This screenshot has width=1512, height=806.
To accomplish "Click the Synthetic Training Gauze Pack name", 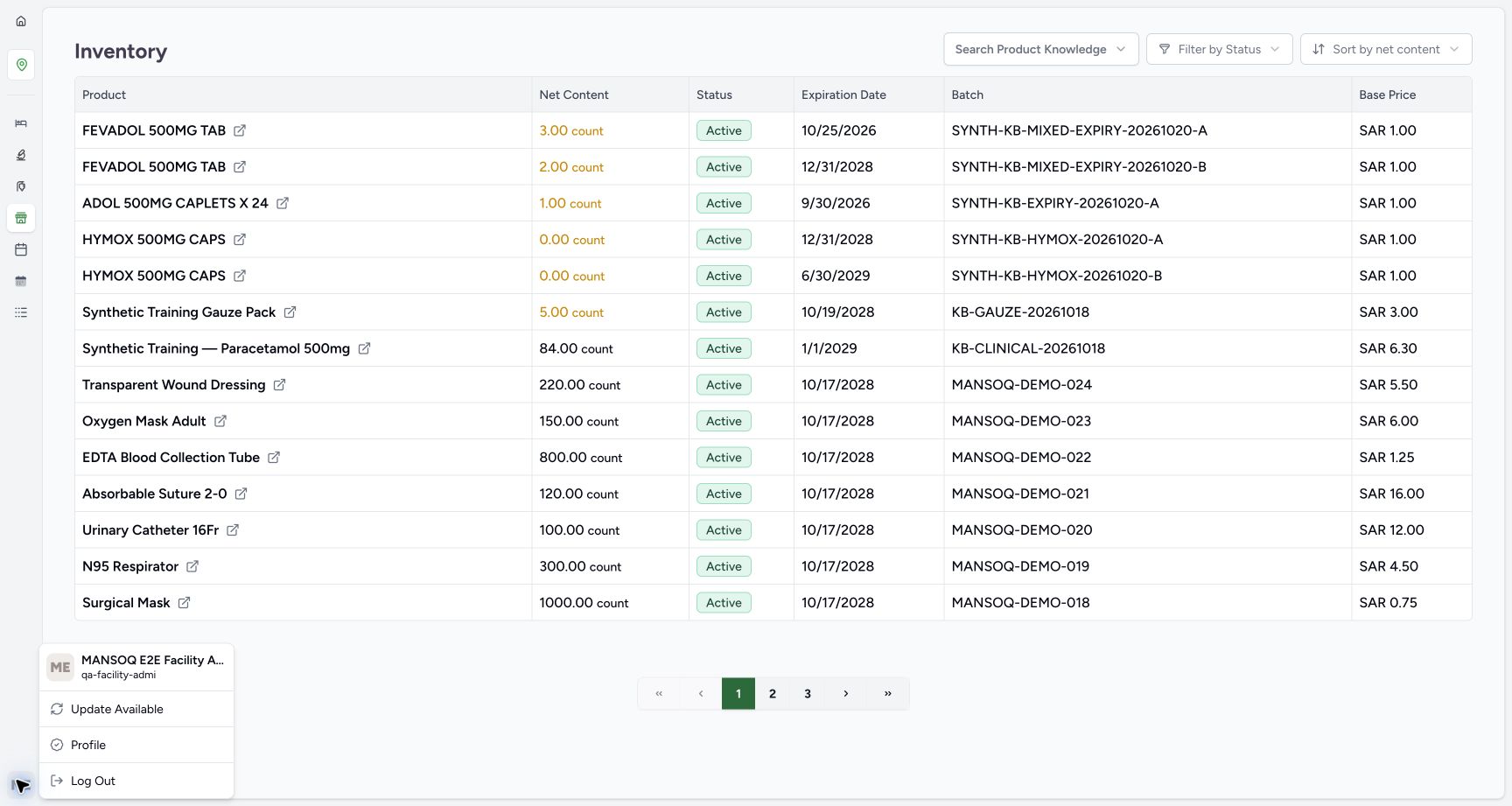I will tap(178, 312).
